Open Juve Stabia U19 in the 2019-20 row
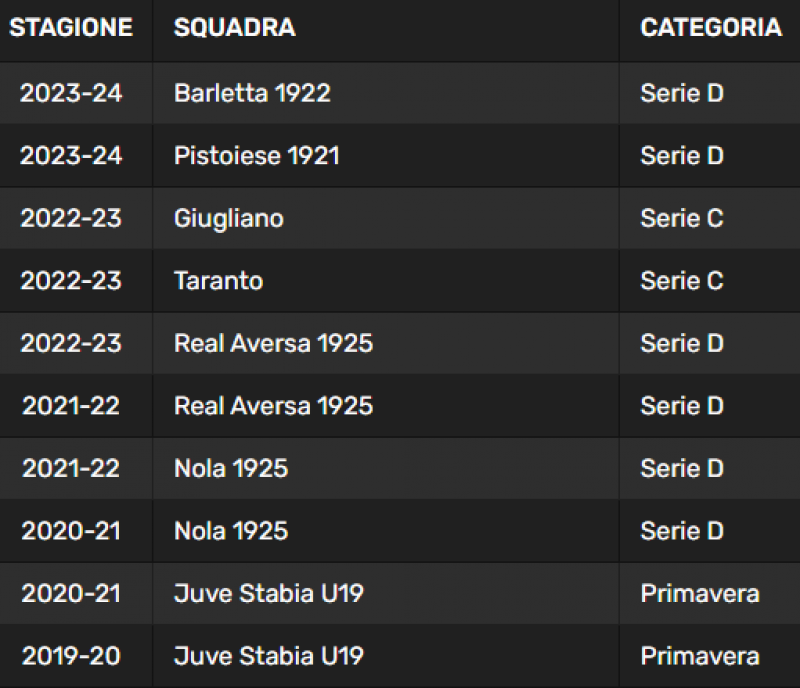 269,656
